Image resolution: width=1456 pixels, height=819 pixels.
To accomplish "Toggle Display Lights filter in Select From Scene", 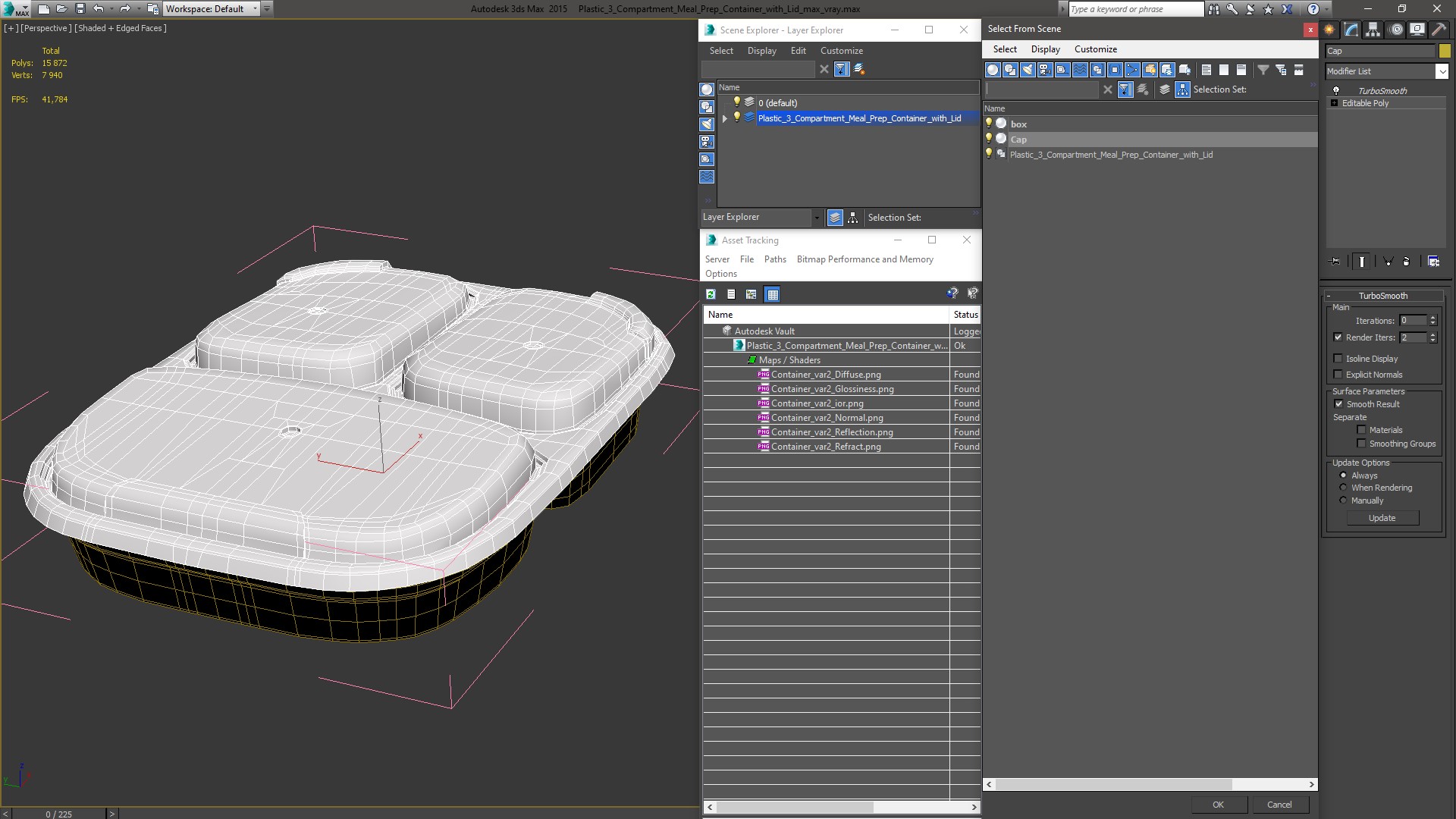I will click(1028, 70).
